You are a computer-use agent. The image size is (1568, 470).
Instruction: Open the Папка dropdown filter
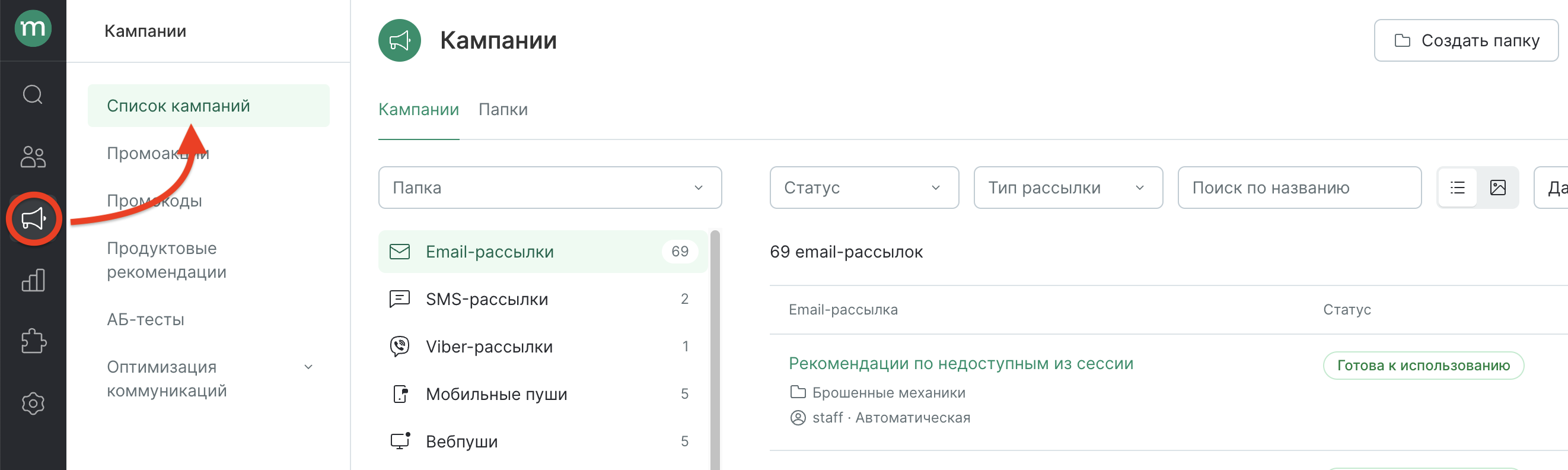[x=550, y=188]
